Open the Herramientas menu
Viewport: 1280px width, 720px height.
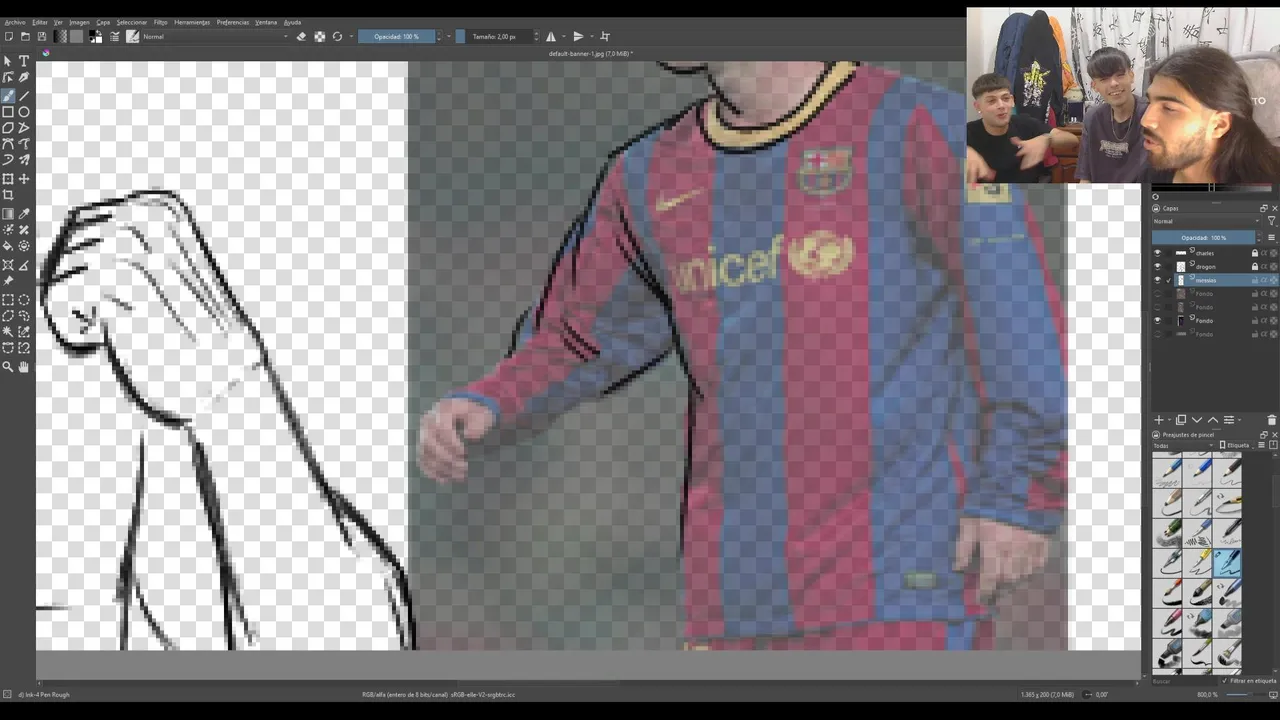click(x=192, y=22)
